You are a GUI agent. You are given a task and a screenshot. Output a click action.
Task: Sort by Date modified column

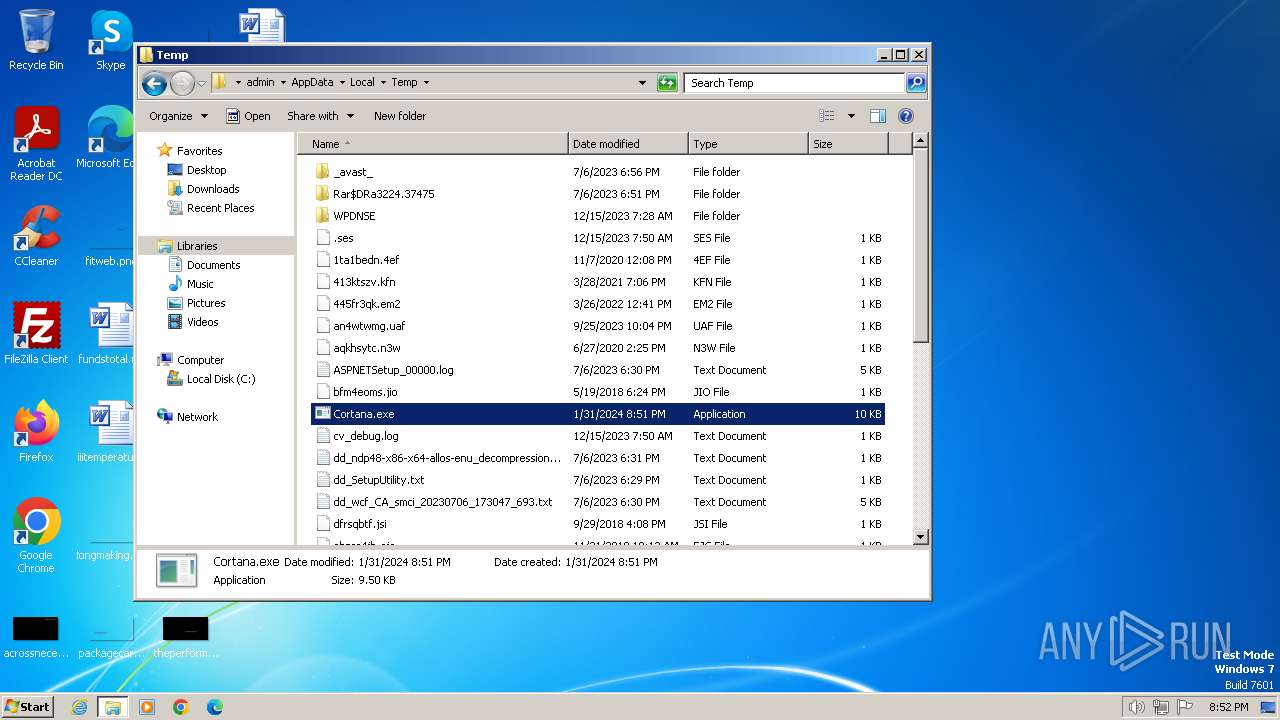[628, 144]
